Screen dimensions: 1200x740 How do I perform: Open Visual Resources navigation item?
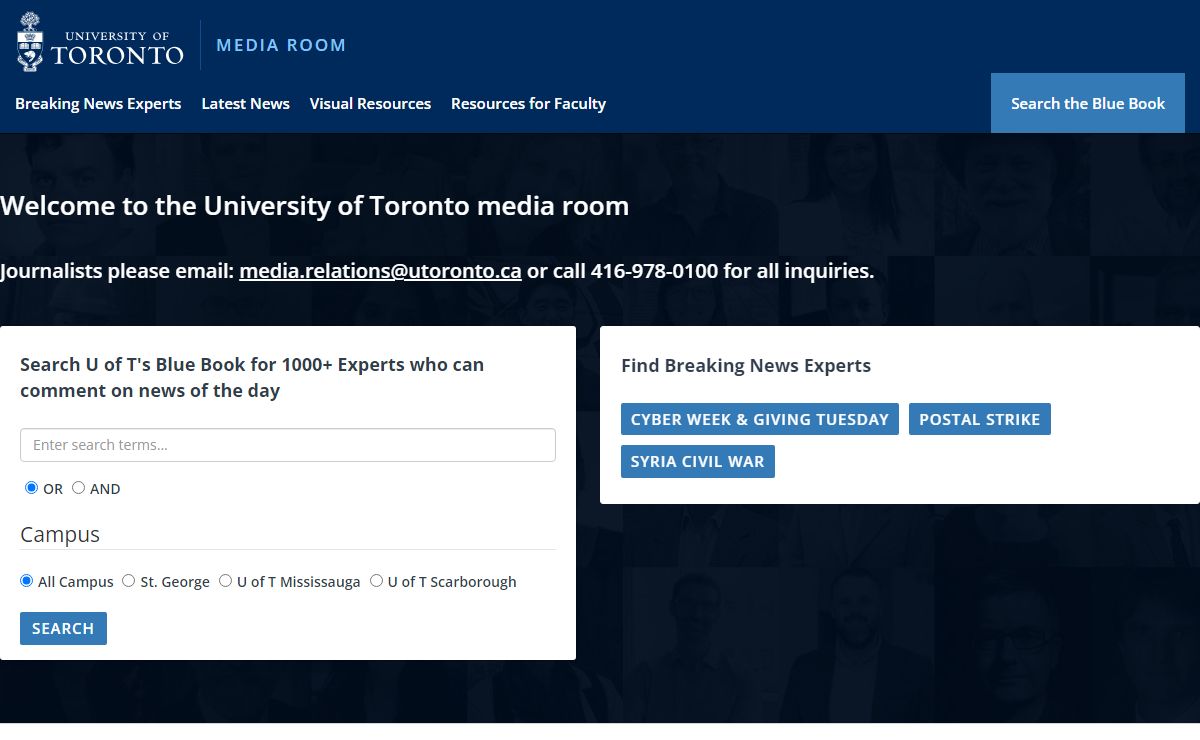(x=370, y=103)
